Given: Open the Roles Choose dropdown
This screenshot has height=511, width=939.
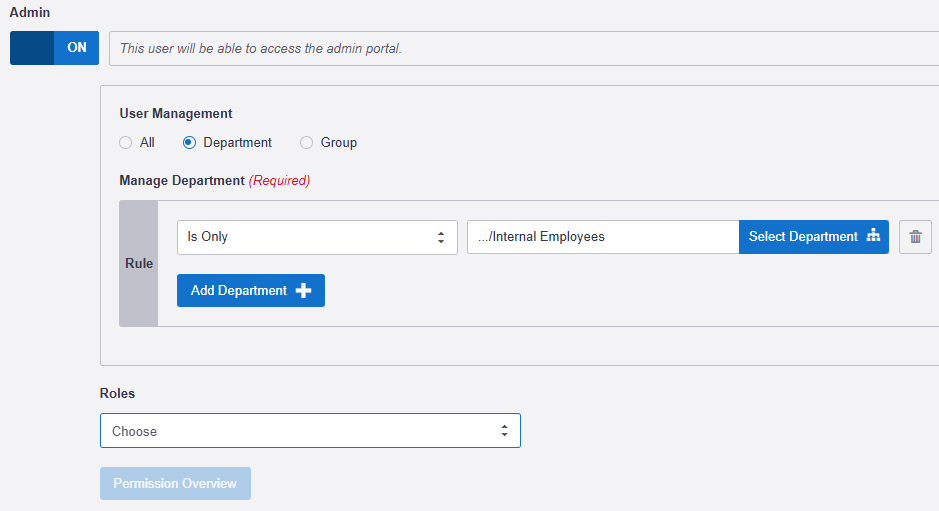Looking at the screenshot, I should pos(310,431).
